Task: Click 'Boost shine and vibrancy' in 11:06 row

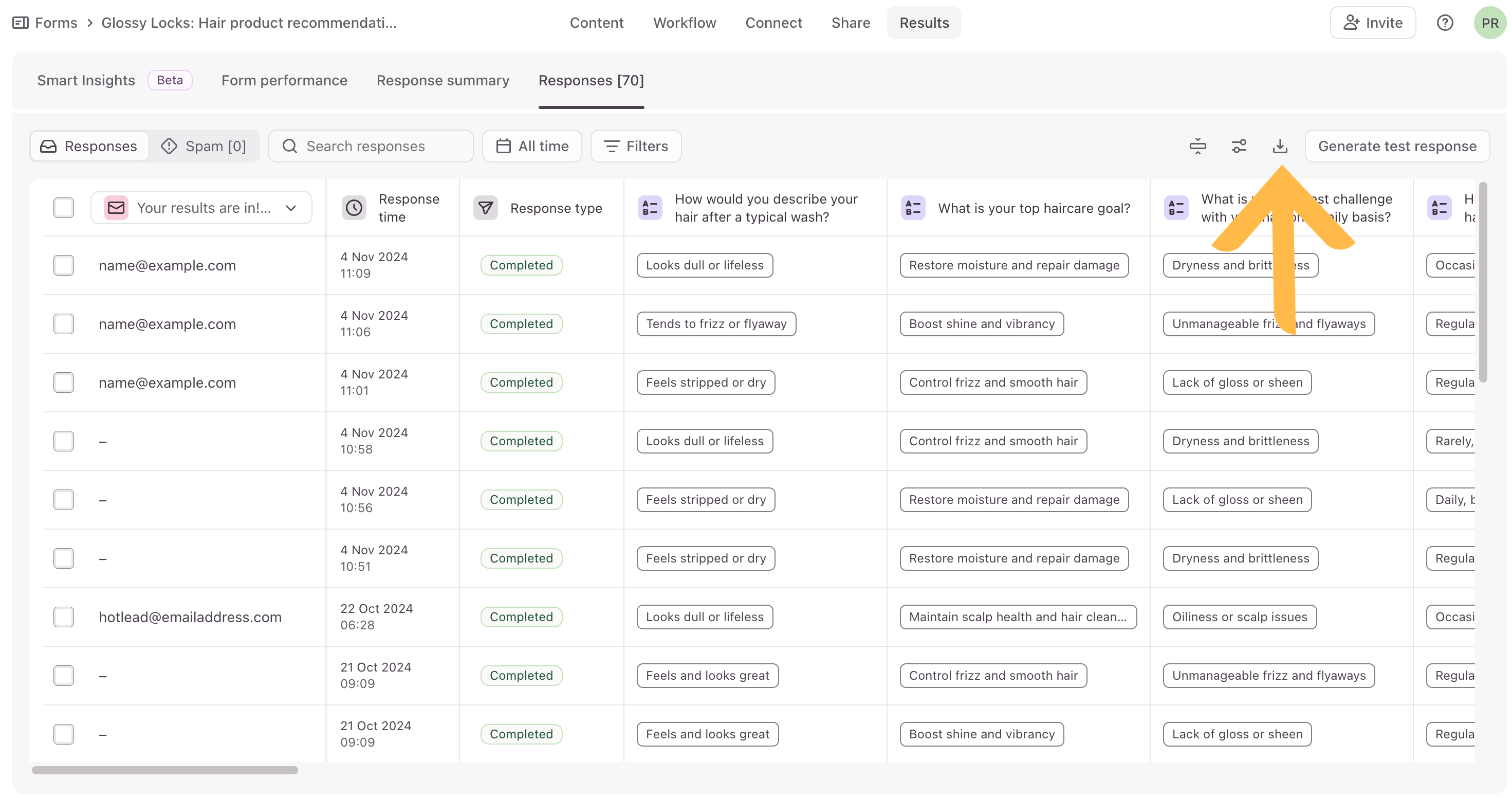Action: (x=982, y=324)
